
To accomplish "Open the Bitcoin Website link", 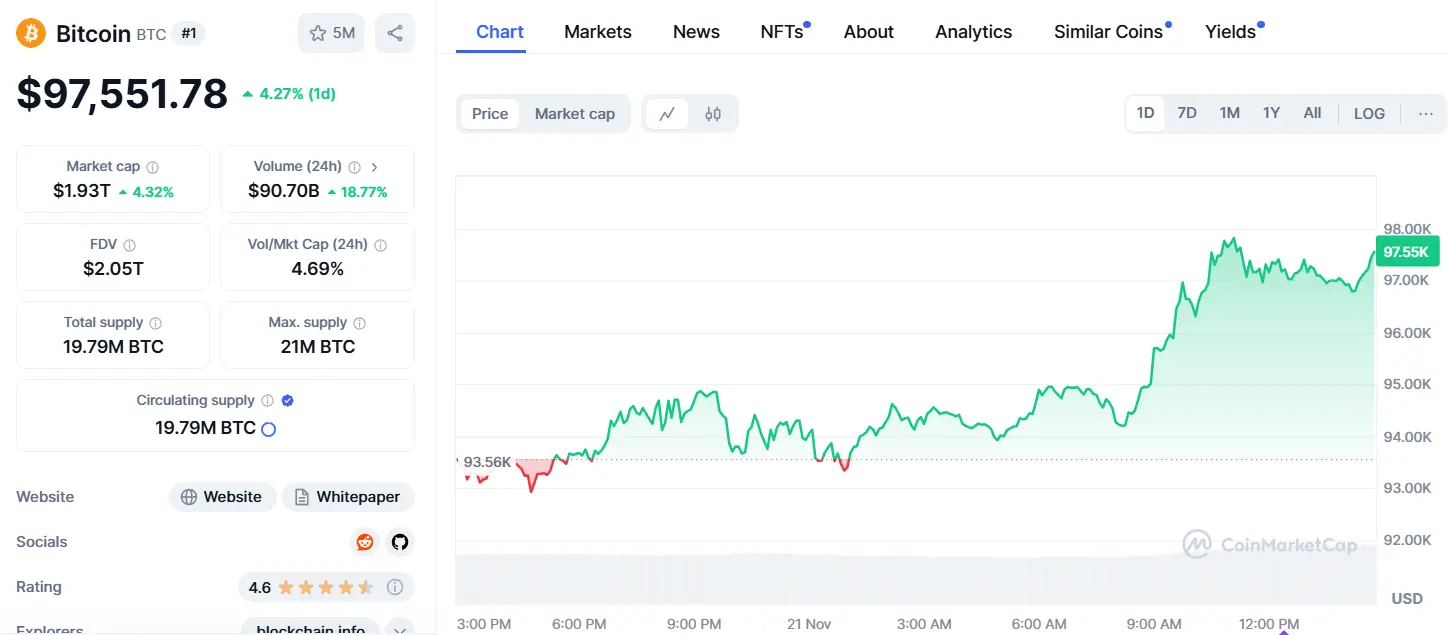I will [222, 497].
